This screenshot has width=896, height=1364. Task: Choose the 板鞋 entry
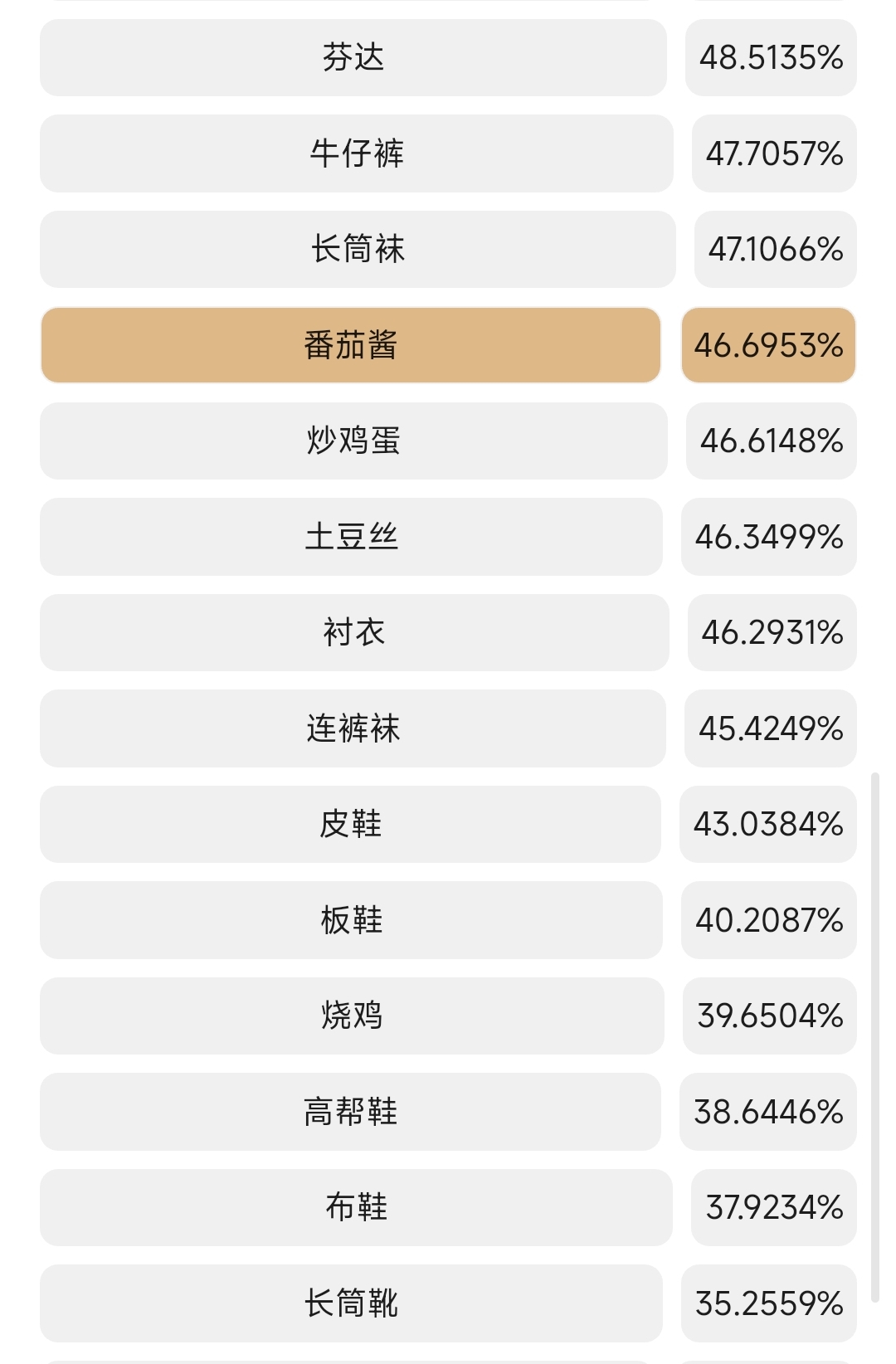(x=351, y=920)
